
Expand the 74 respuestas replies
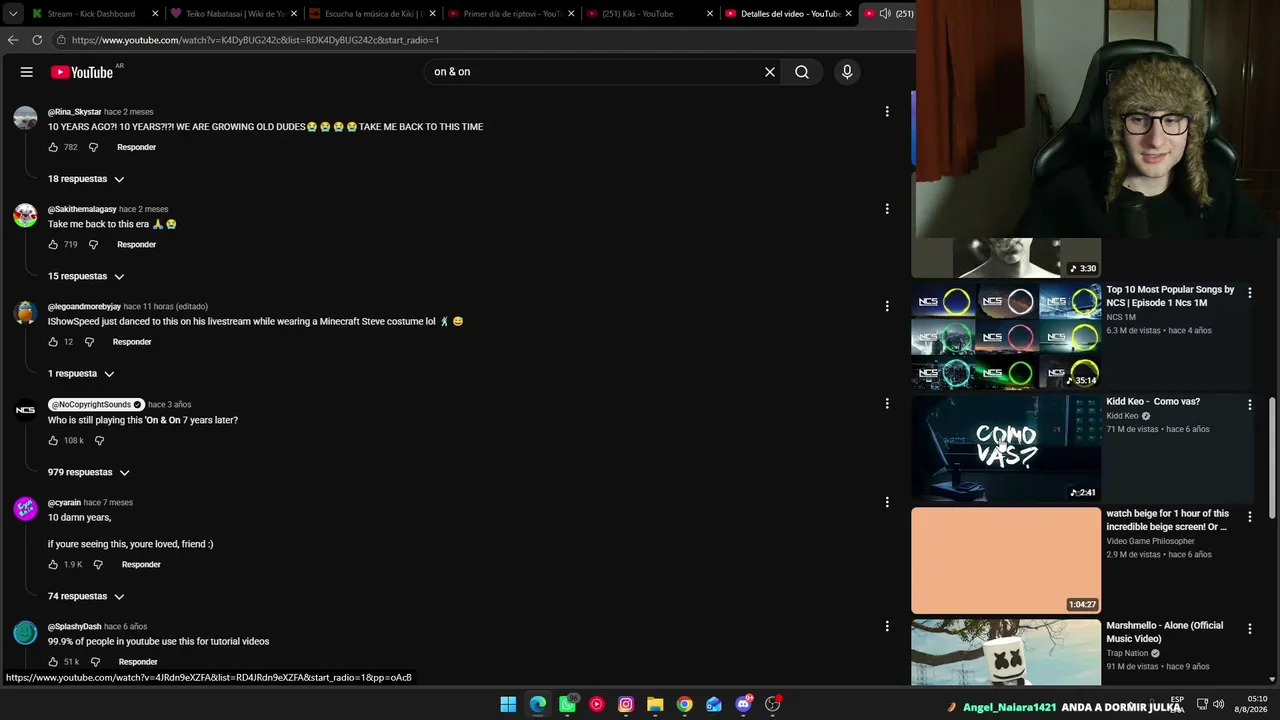coord(86,596)
